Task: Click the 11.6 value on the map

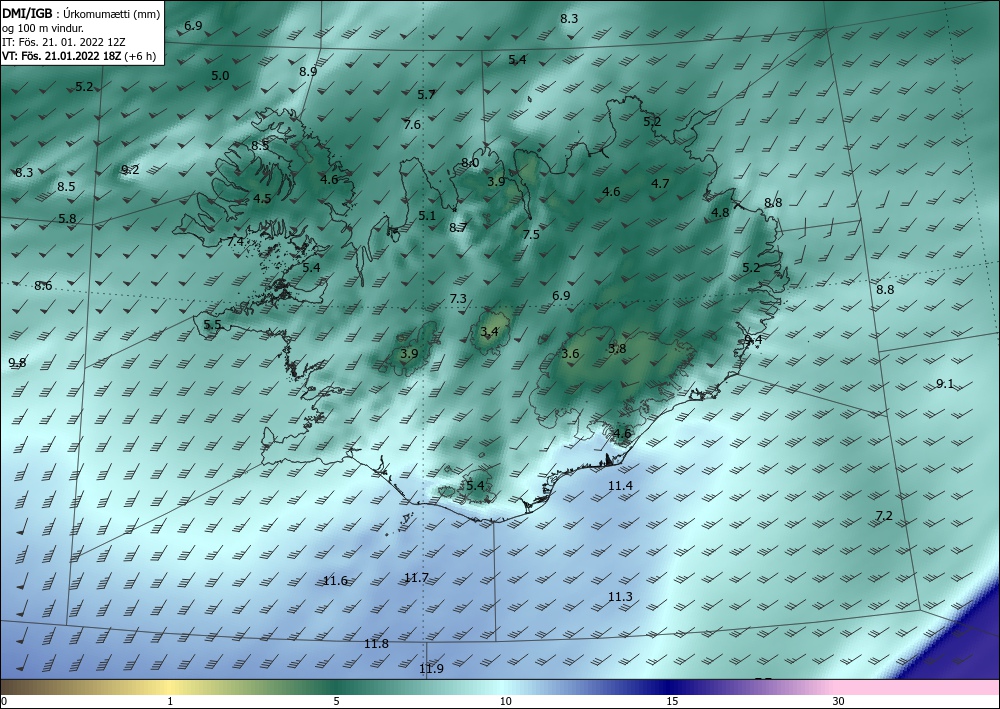Action: tap(335, 581)
